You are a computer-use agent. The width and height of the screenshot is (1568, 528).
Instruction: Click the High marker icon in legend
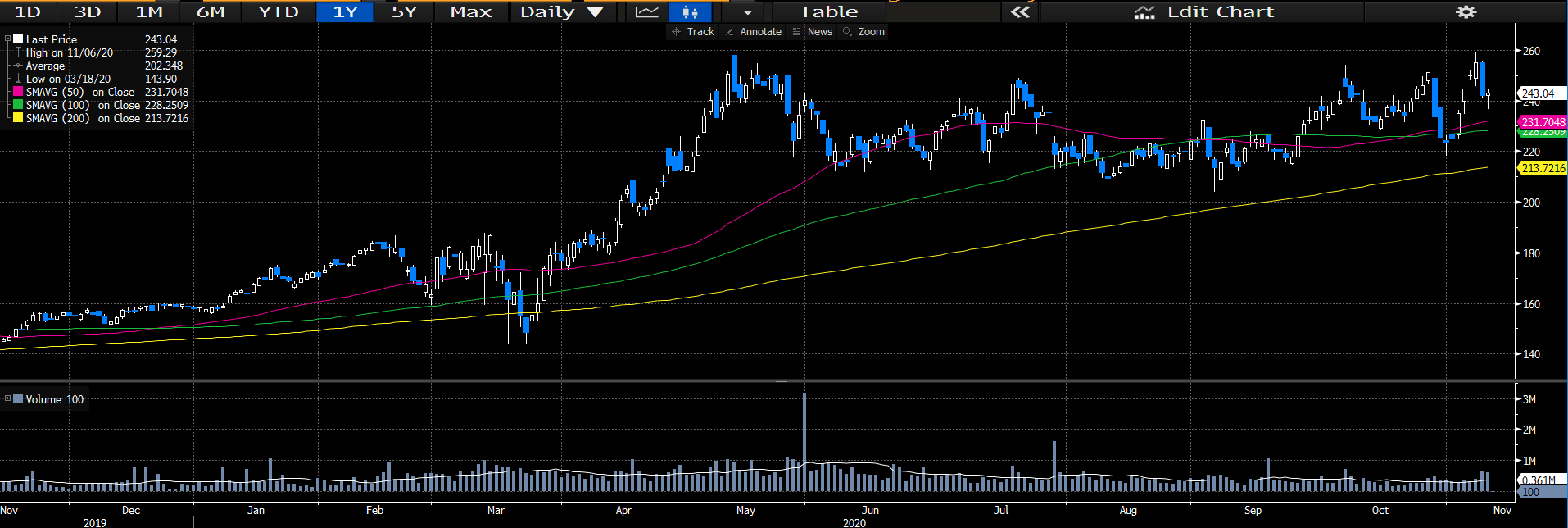pos(18,52)
